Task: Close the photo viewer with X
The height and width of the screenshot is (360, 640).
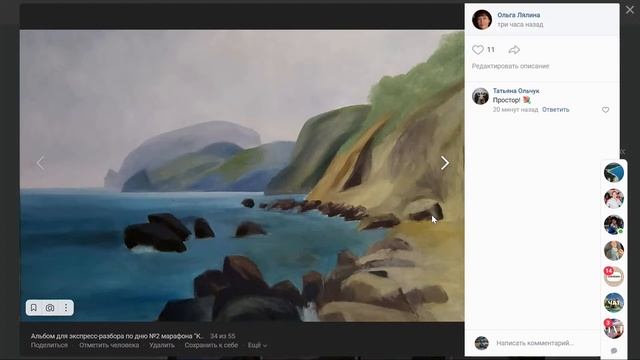Action: 630,10
